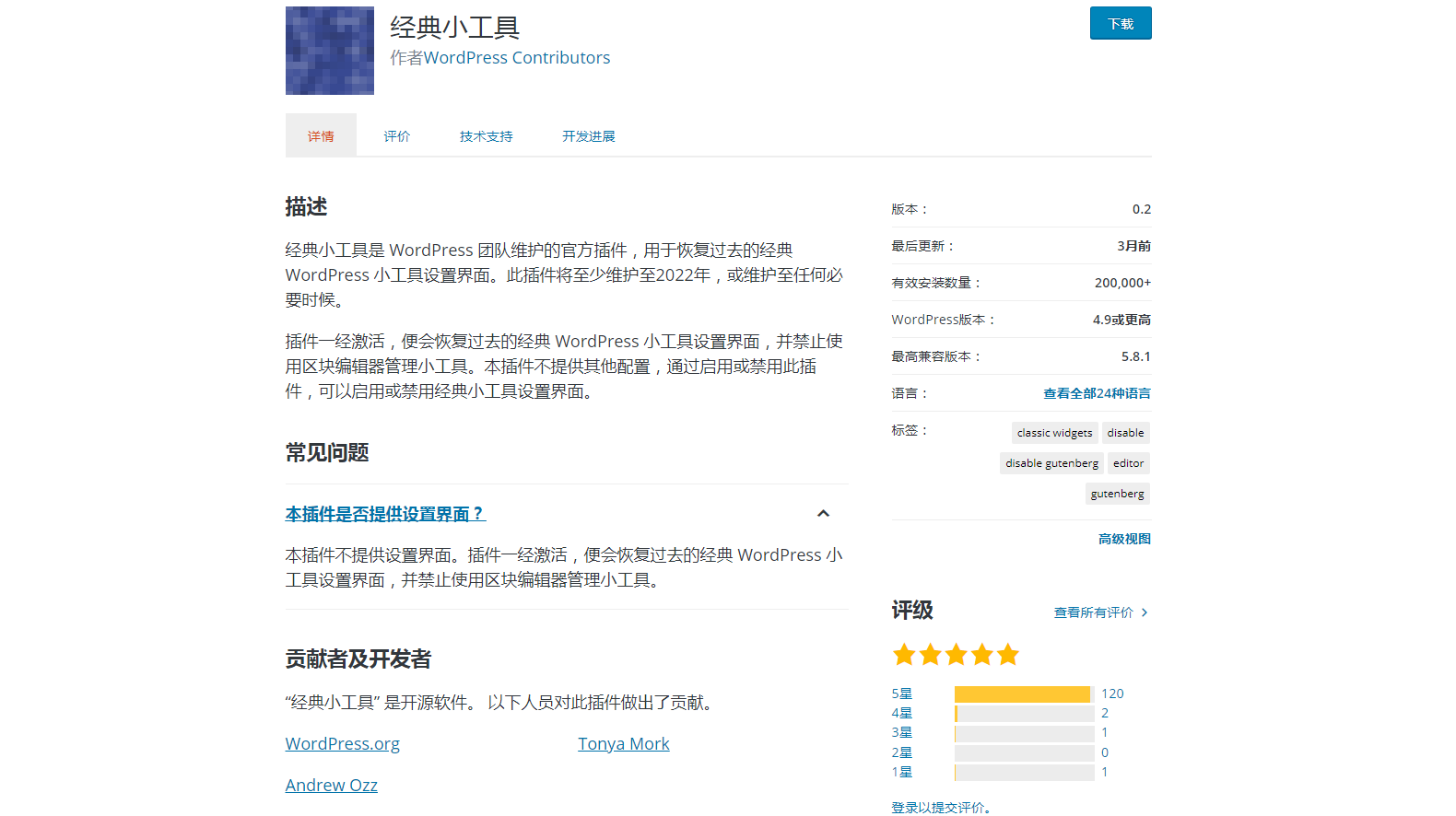Click the 1-star rating bar
Screen dimensions: 1456x816
[1024, 772]
